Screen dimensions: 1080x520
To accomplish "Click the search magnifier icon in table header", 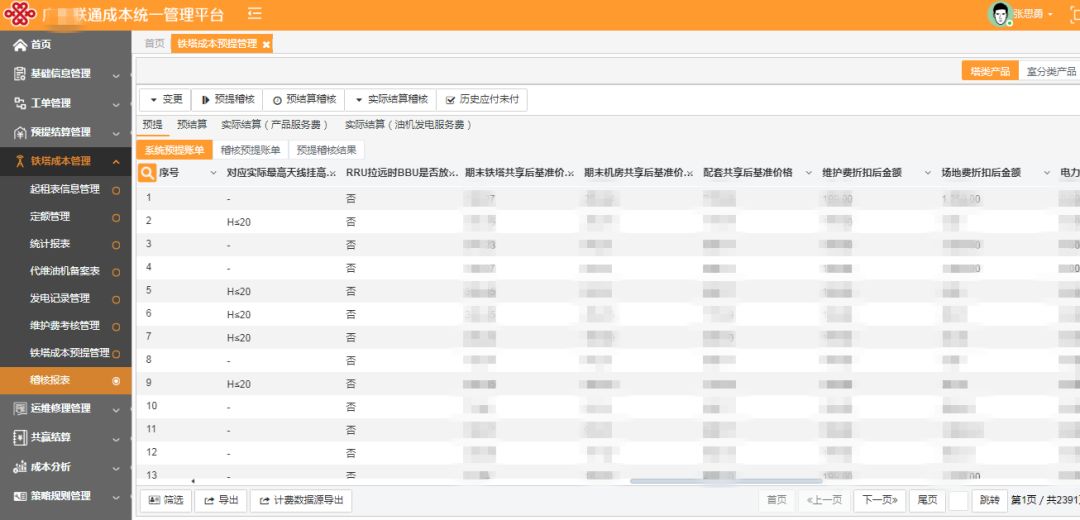I will coord(147,173).
